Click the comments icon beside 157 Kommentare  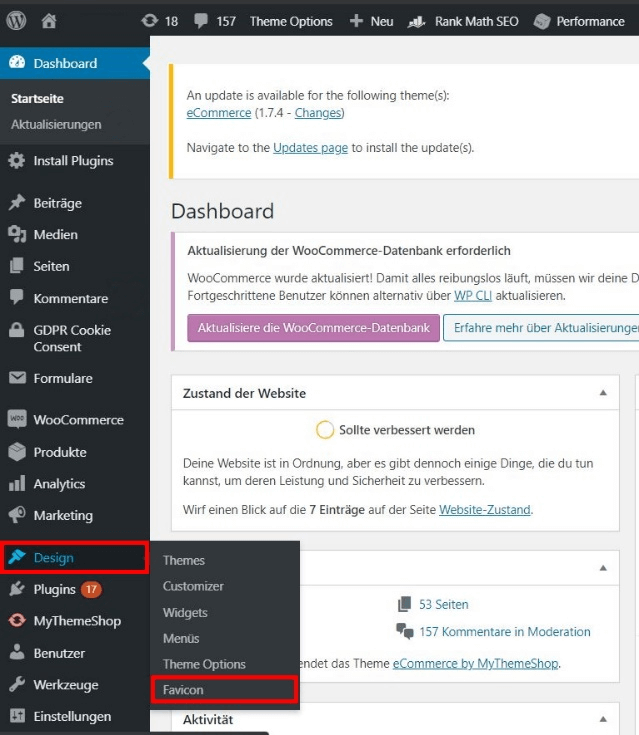[405, 631]
